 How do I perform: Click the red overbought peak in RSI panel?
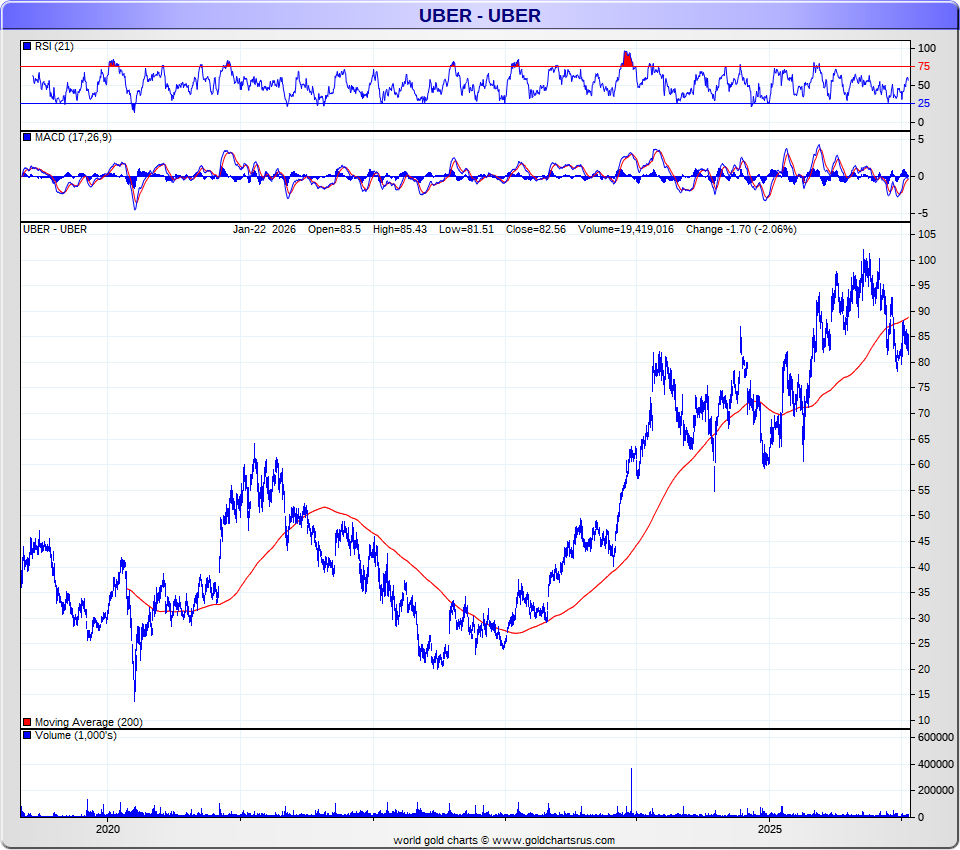pyautogui.click(x=627, y=59)
